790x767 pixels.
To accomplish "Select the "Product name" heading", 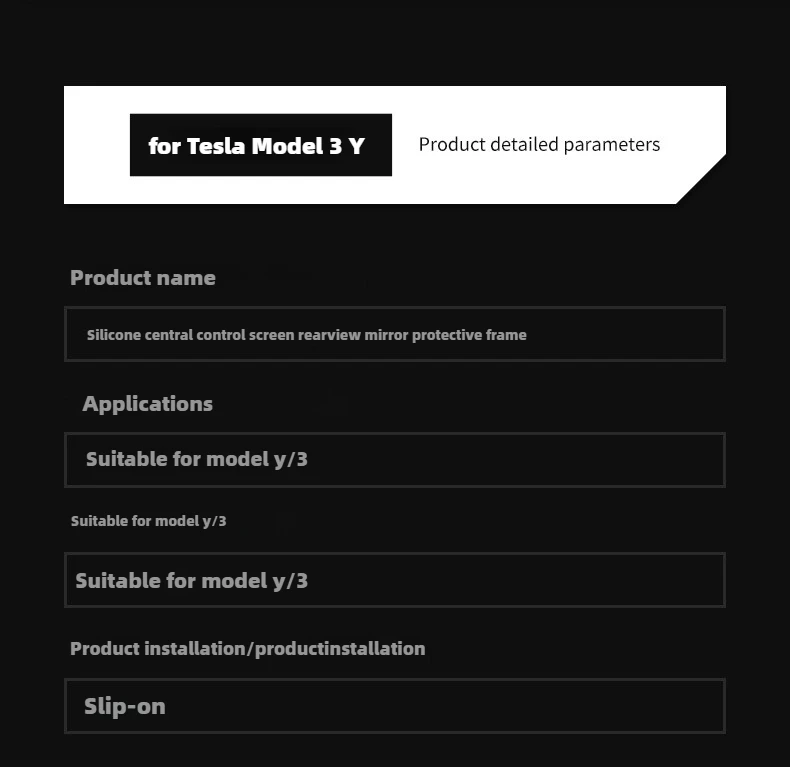I will point(143,278).
